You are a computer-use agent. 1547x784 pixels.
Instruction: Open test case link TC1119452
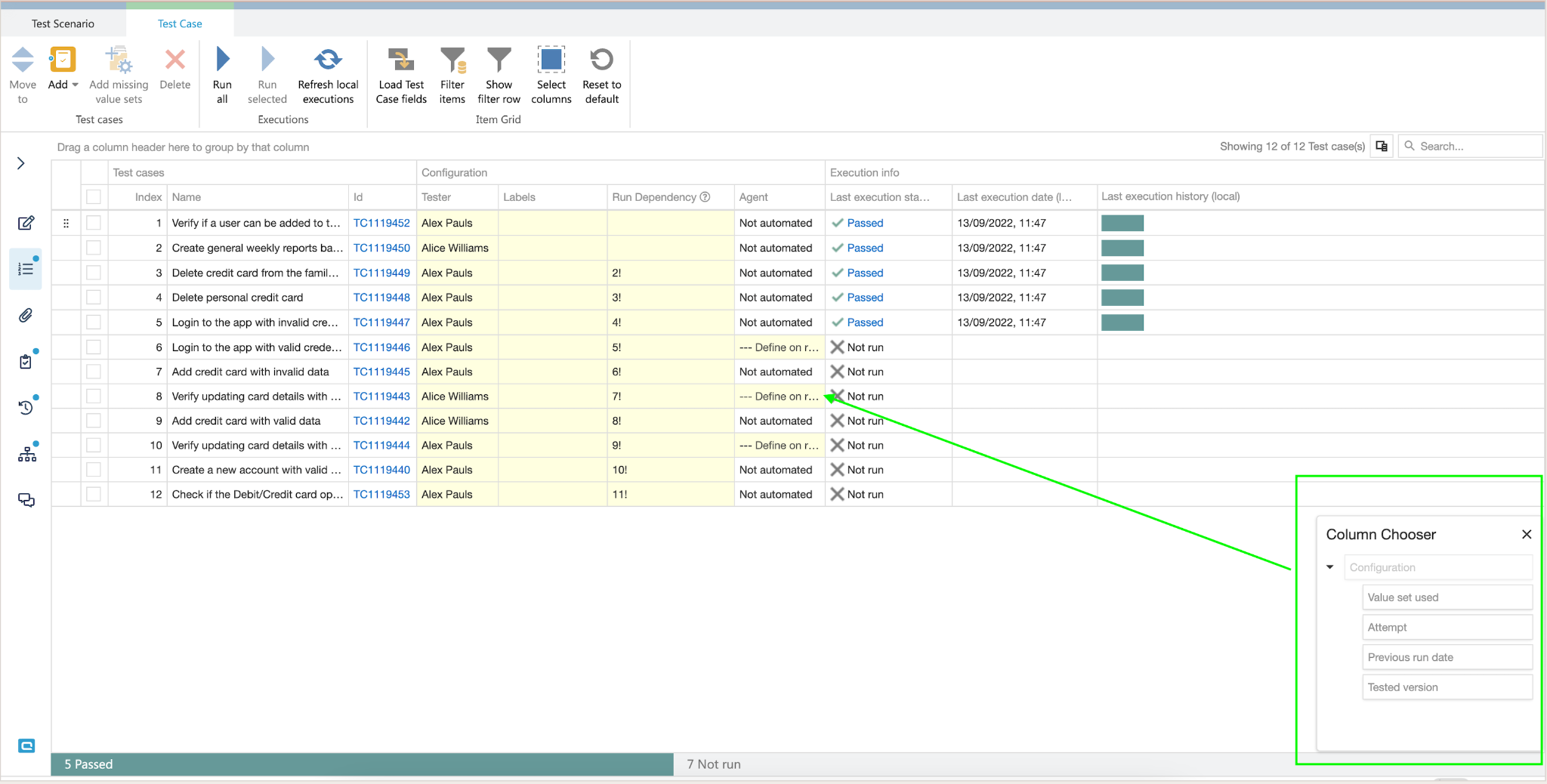click(x=381, y=223)
